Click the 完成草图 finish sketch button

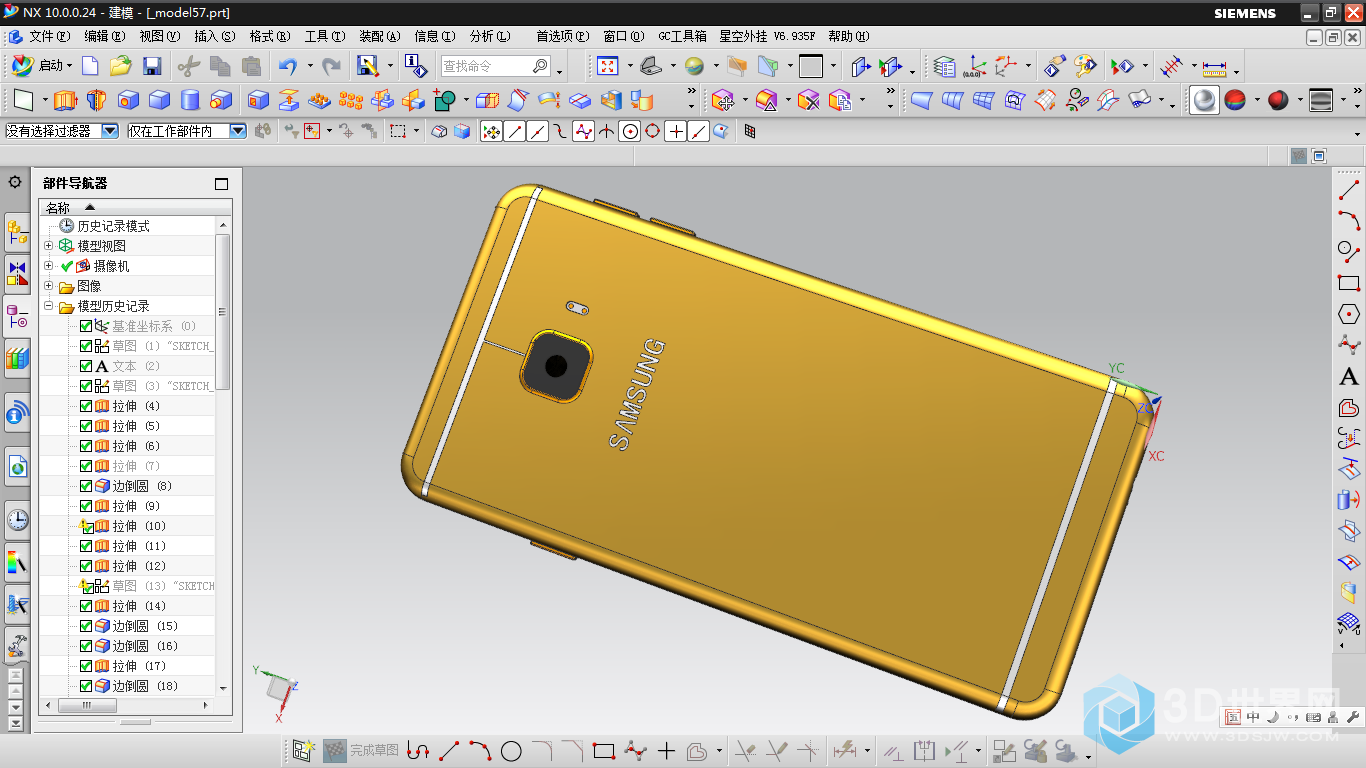[x=362, y=750]
